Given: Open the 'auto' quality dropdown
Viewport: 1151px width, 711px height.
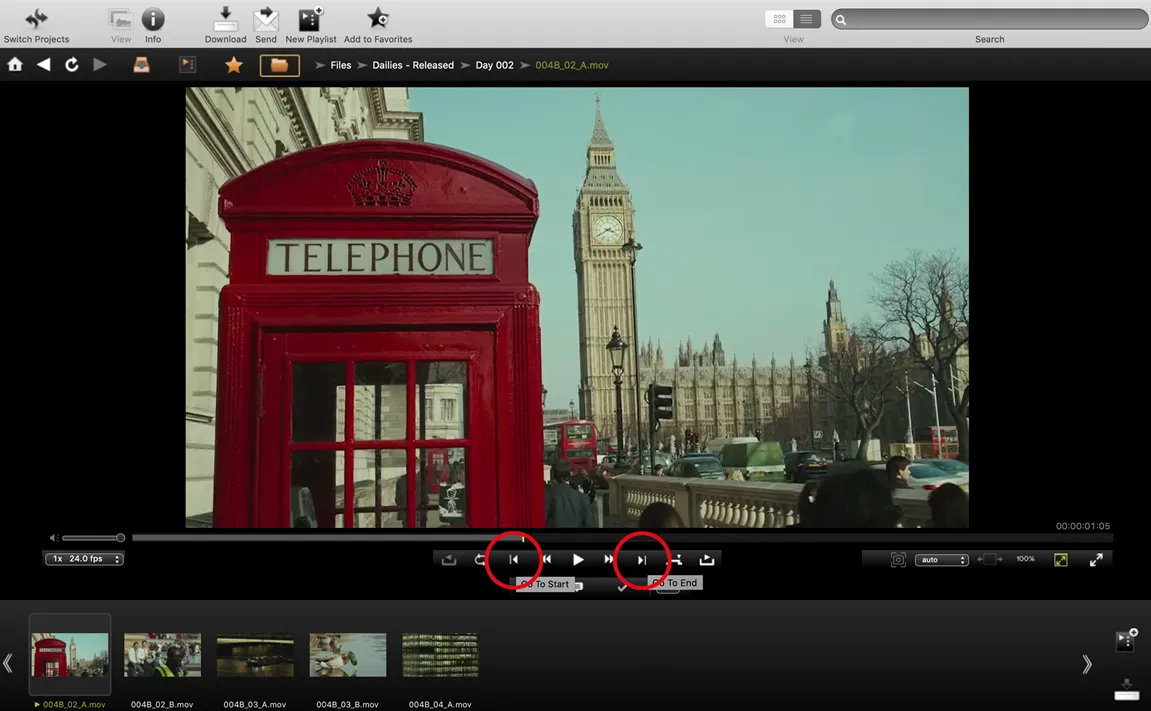Looking at the screenshot, I should [941, 559].
